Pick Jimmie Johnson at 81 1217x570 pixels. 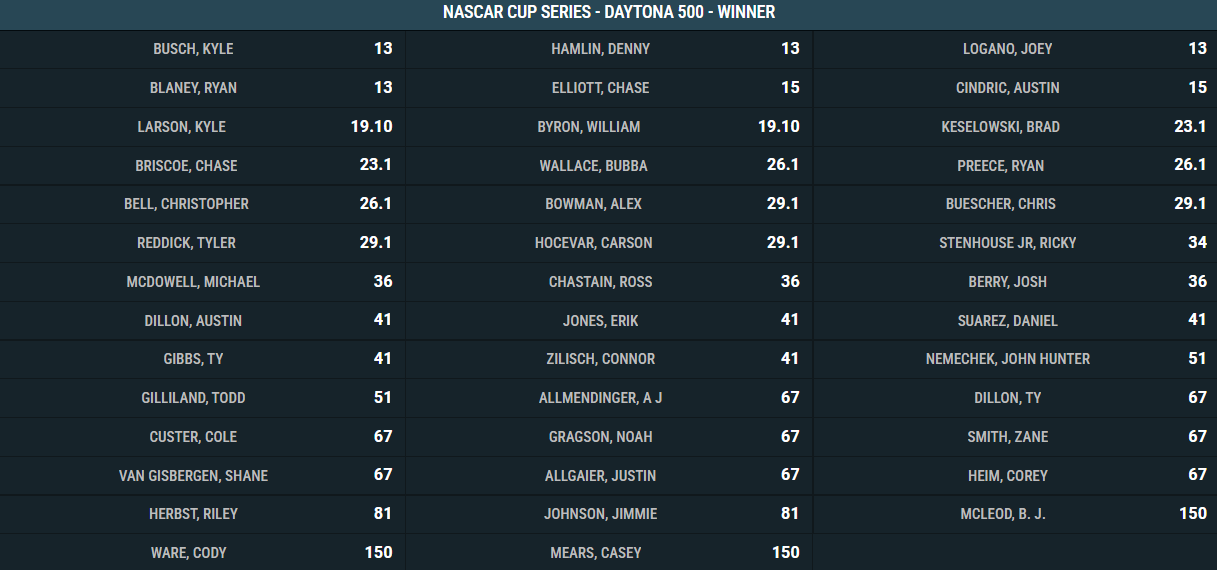tap(790, 514)
